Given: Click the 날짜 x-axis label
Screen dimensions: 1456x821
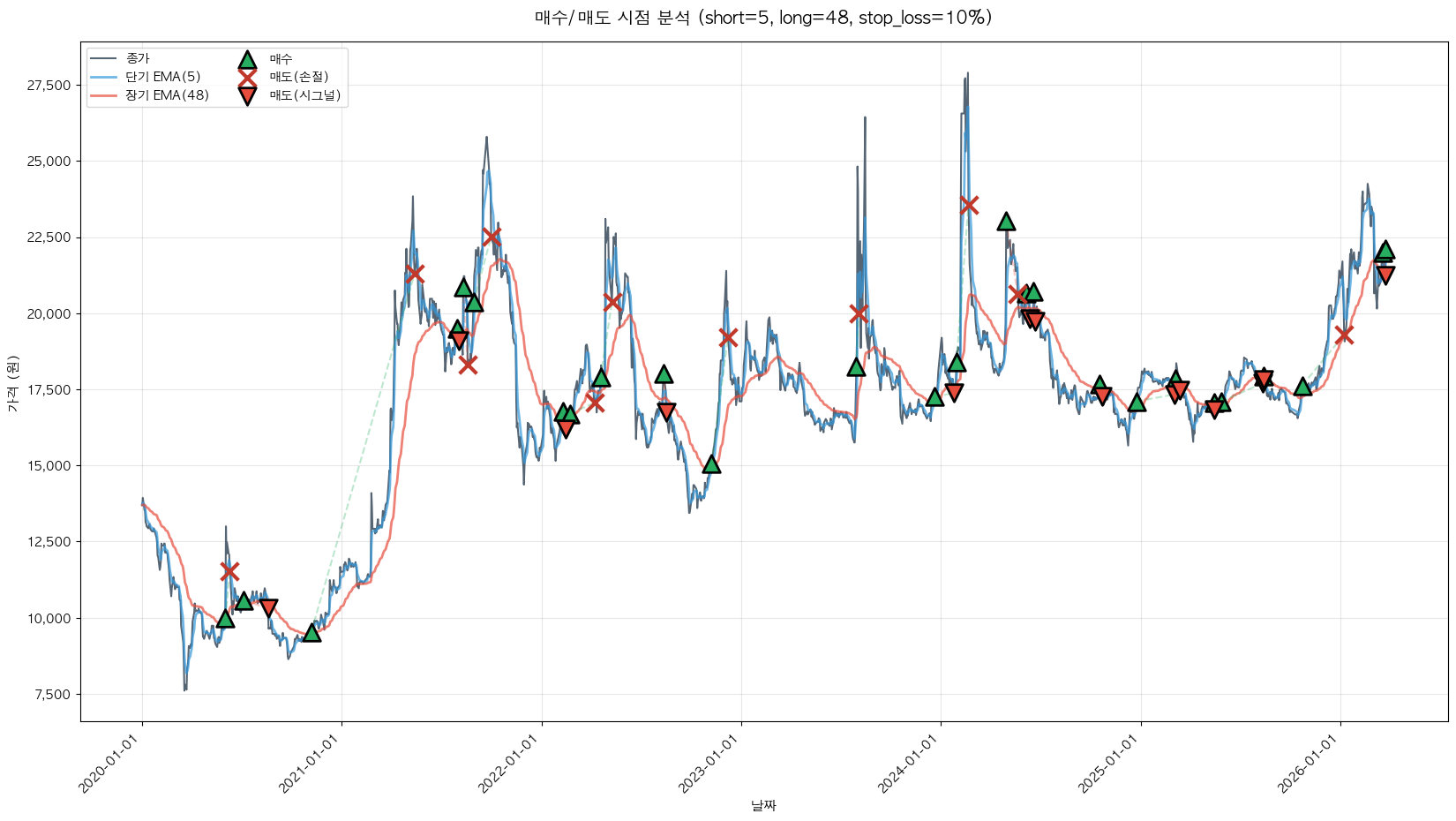Looking at the screenshot, I should (x=763, y=805).
